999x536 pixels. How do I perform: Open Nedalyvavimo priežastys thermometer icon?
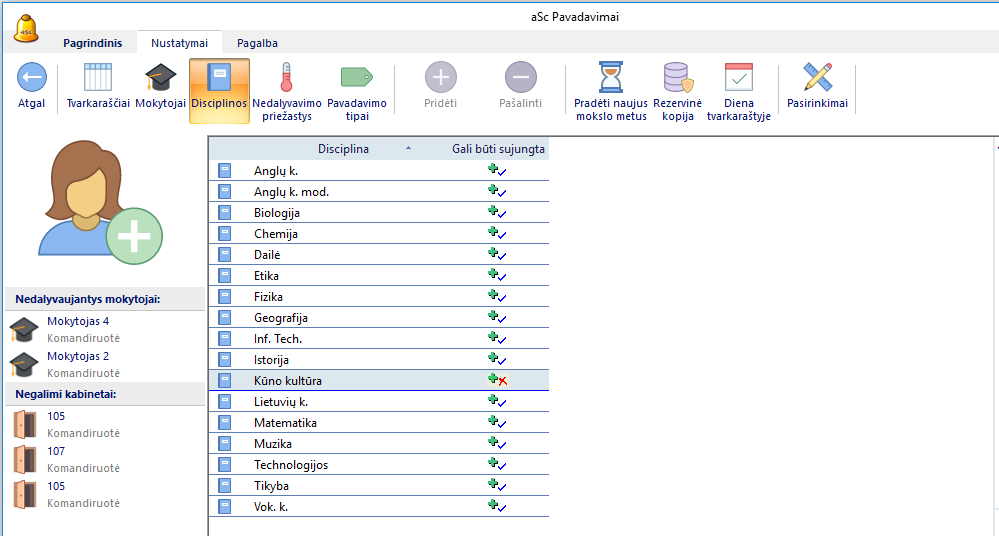286,78
